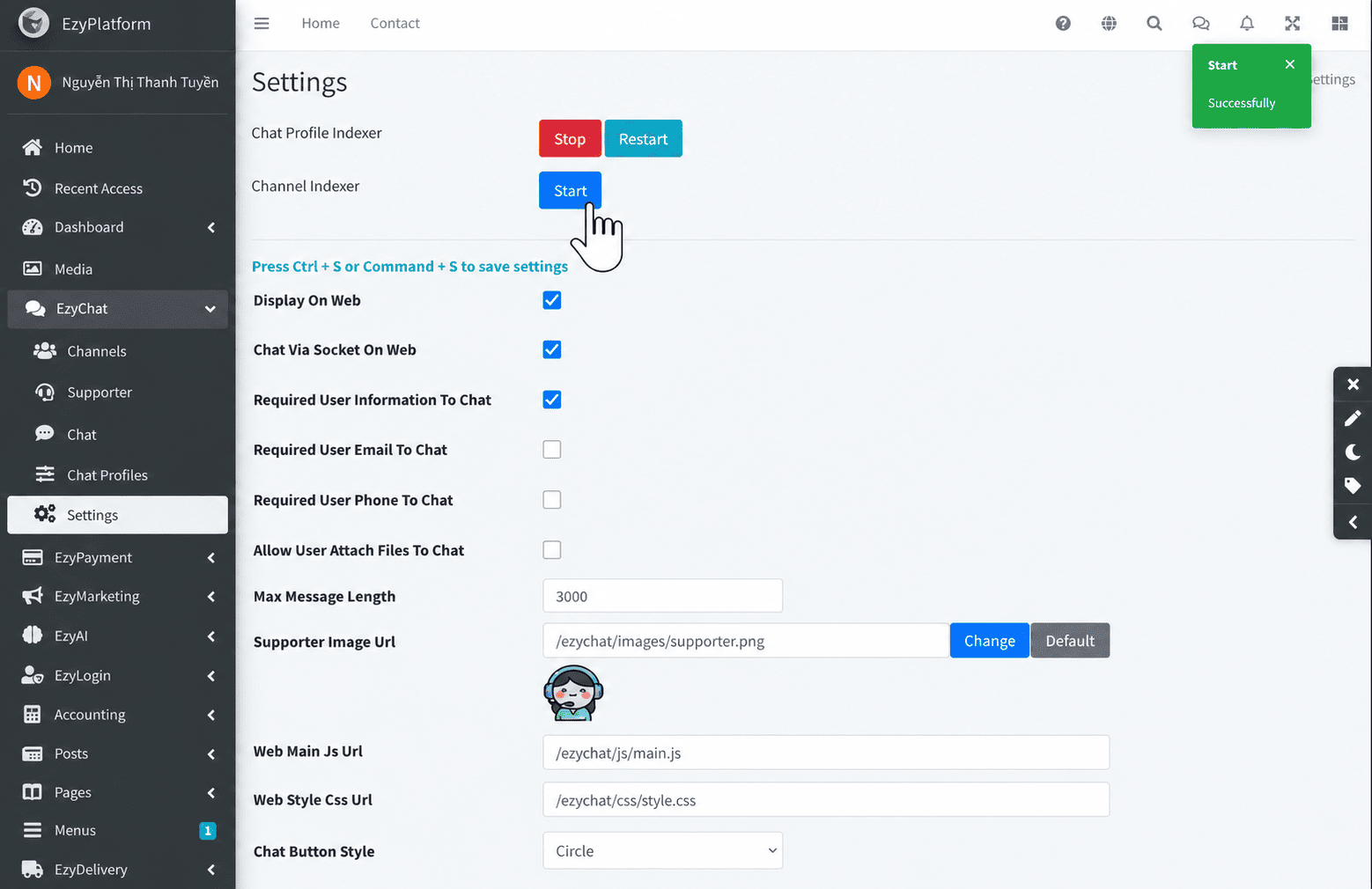Image resolution: width=1372 pixels, height=889 pixels.
Task: Click the supporter avatar image preview
Action: tap(573, 693)
